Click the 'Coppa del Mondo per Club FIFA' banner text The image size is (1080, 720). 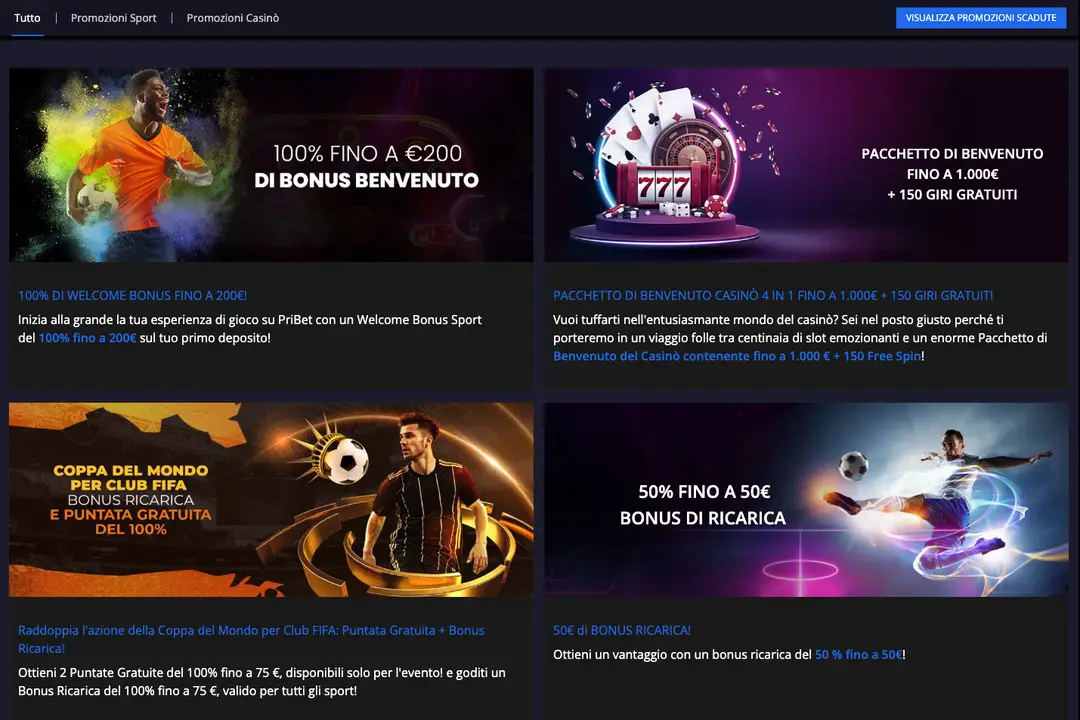point(130,477)
